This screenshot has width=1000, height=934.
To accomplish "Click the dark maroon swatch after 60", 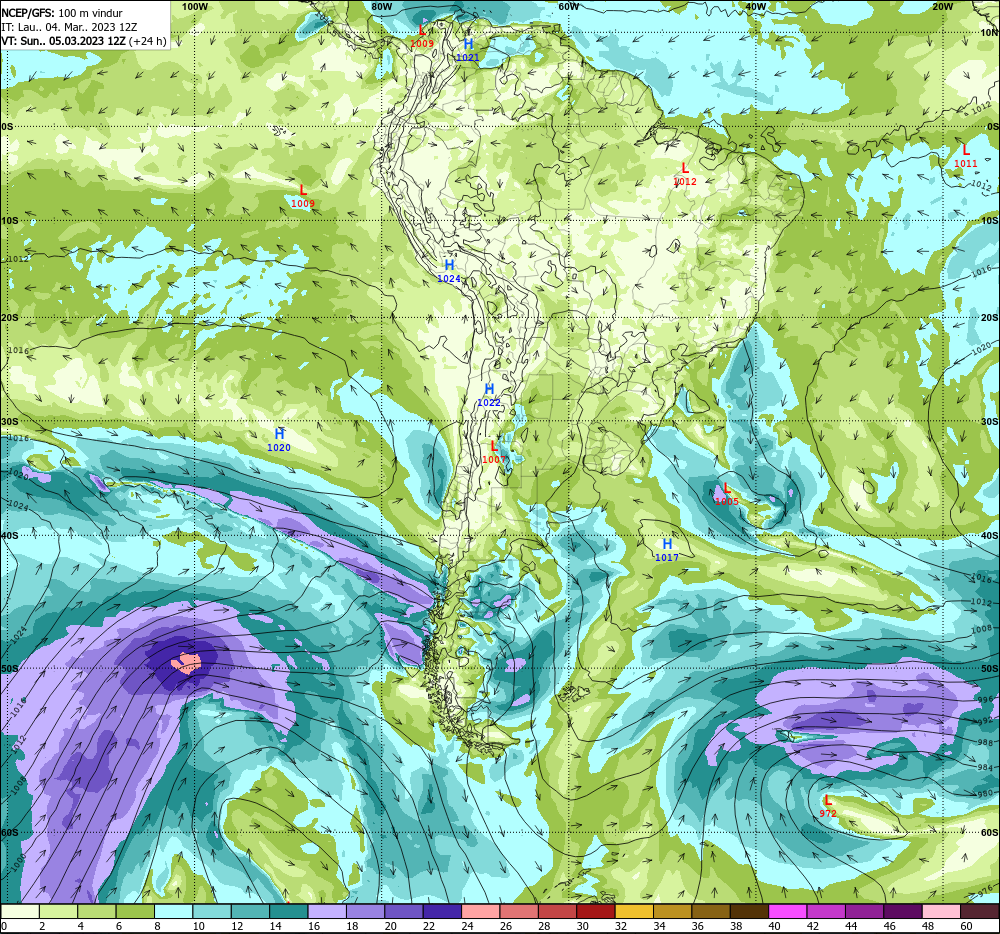I will tap(980, 912).
